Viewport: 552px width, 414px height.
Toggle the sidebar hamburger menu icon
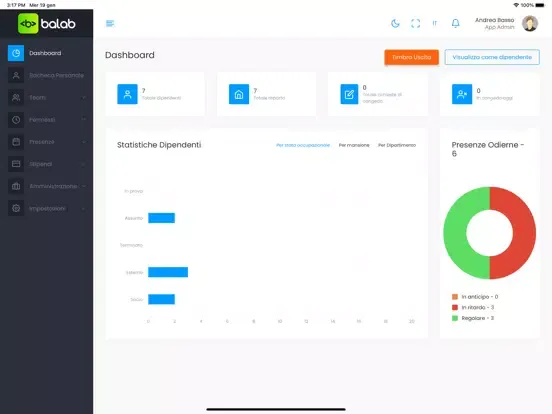coord(110,24)
